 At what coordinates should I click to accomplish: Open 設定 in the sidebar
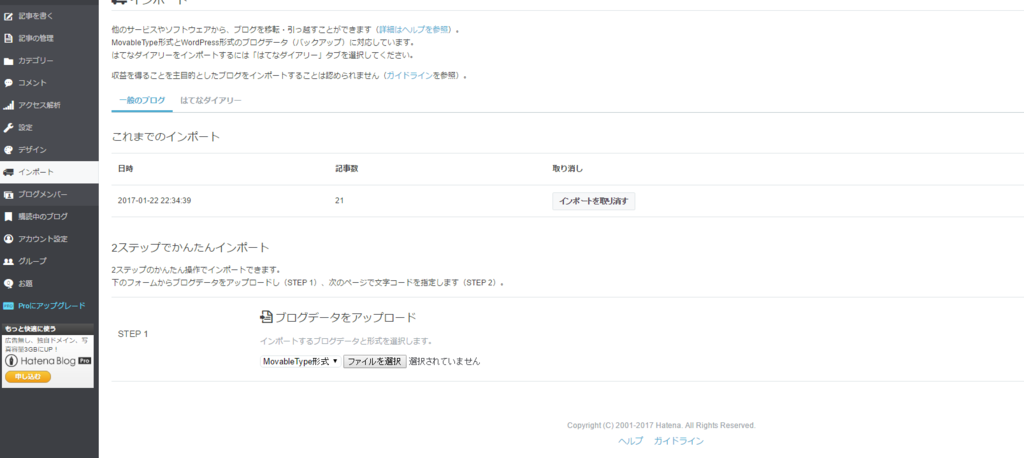pyautogui.click(x=49, y=127)
